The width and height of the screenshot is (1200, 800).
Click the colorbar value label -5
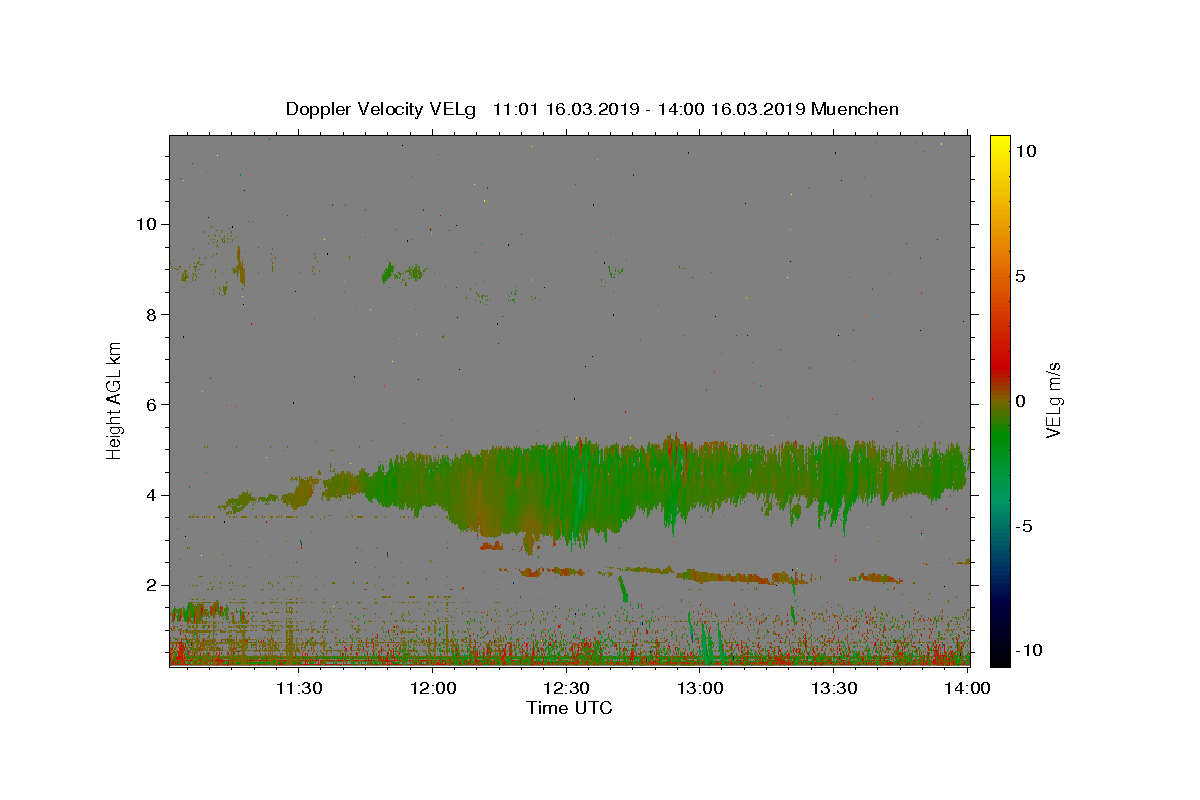[1024, 526]
